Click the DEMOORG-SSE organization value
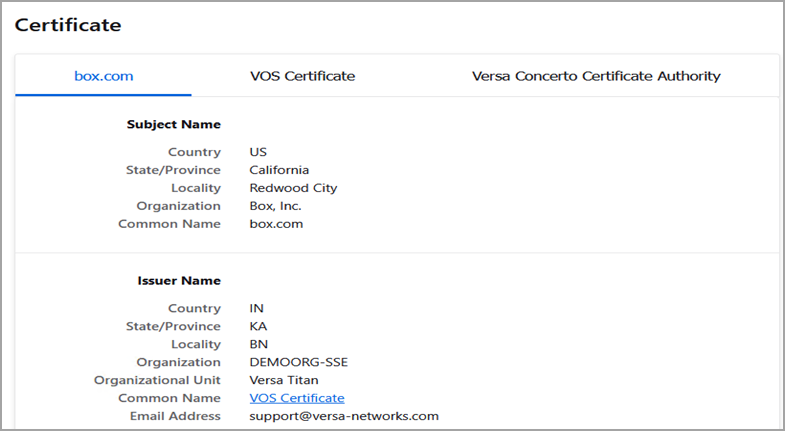The image size is (785, 431). (299, 362)
